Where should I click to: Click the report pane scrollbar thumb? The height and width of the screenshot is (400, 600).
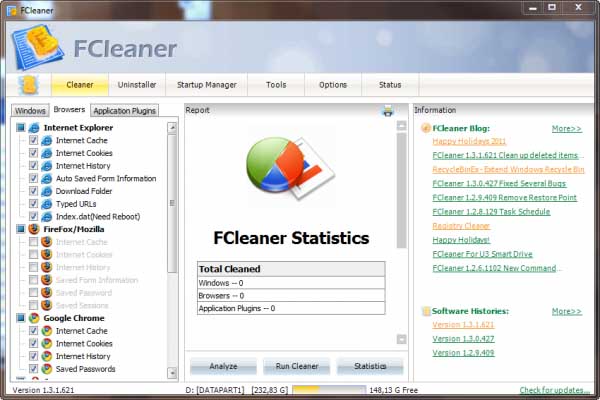pyautogui.click(x=401, y=190)
